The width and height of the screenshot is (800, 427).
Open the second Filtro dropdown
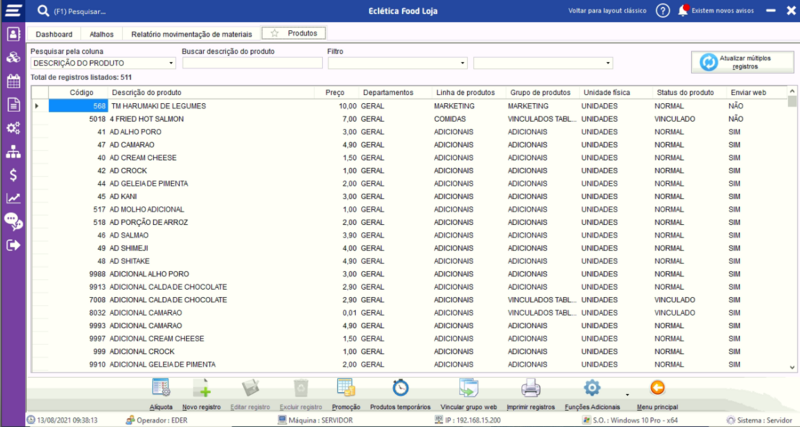[608, 63]
